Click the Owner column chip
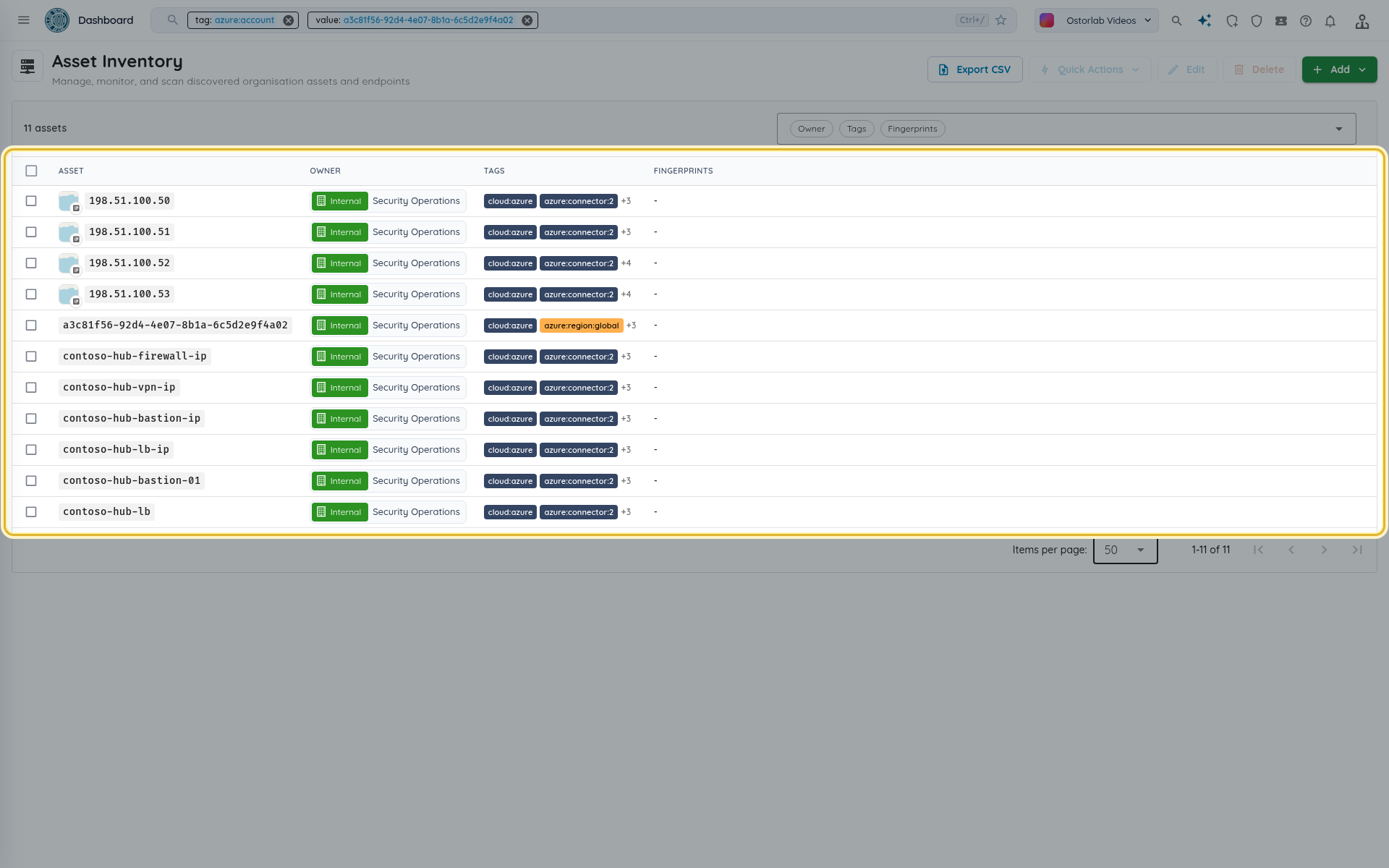The width and height of the screenshot is (1389, 868). (811, 129)
